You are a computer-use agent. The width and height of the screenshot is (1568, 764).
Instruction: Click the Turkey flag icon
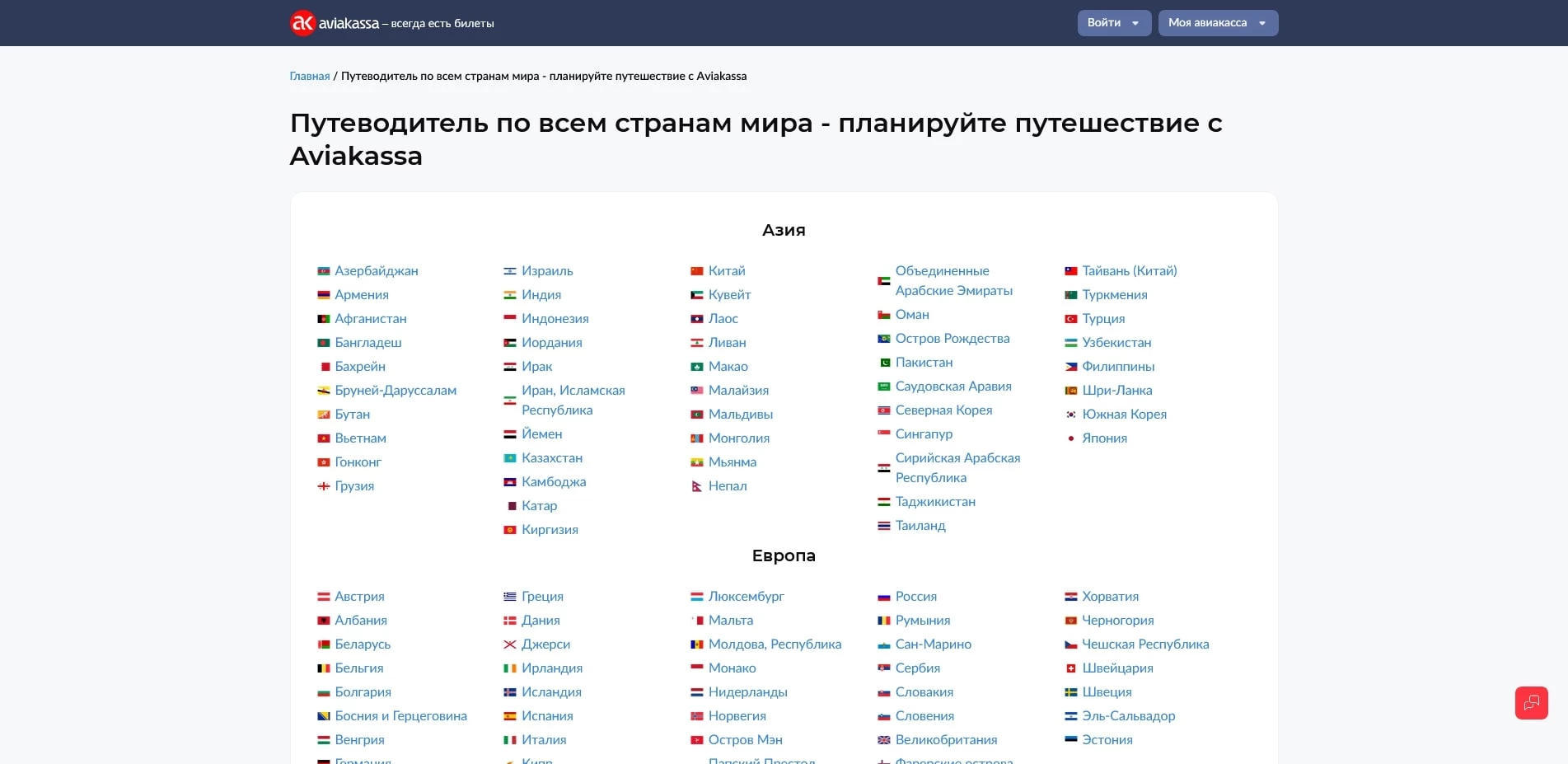[x=1071, y=318]
